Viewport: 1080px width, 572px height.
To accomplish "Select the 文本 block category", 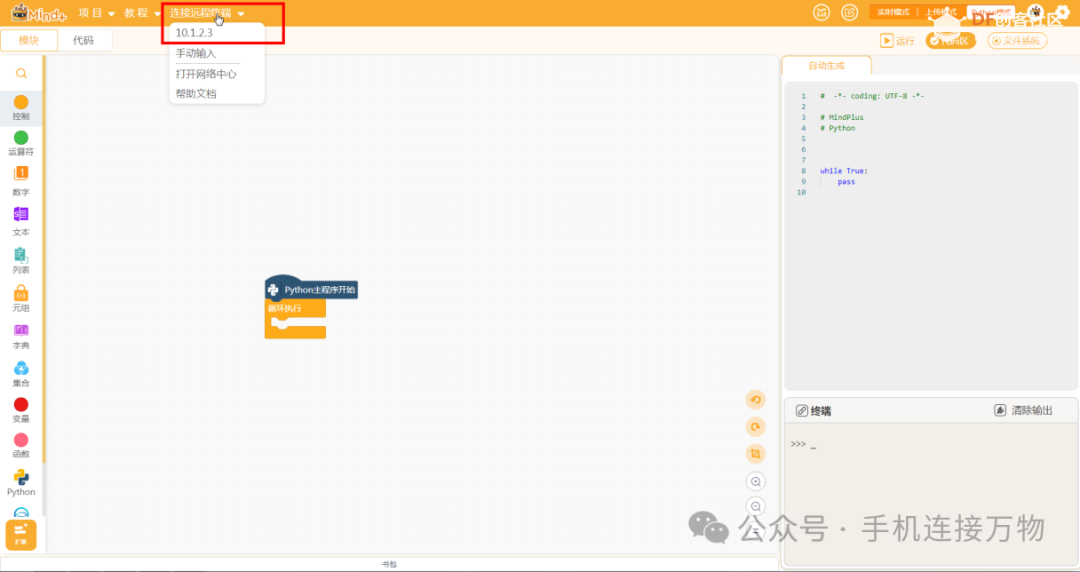I will [21, 221].
